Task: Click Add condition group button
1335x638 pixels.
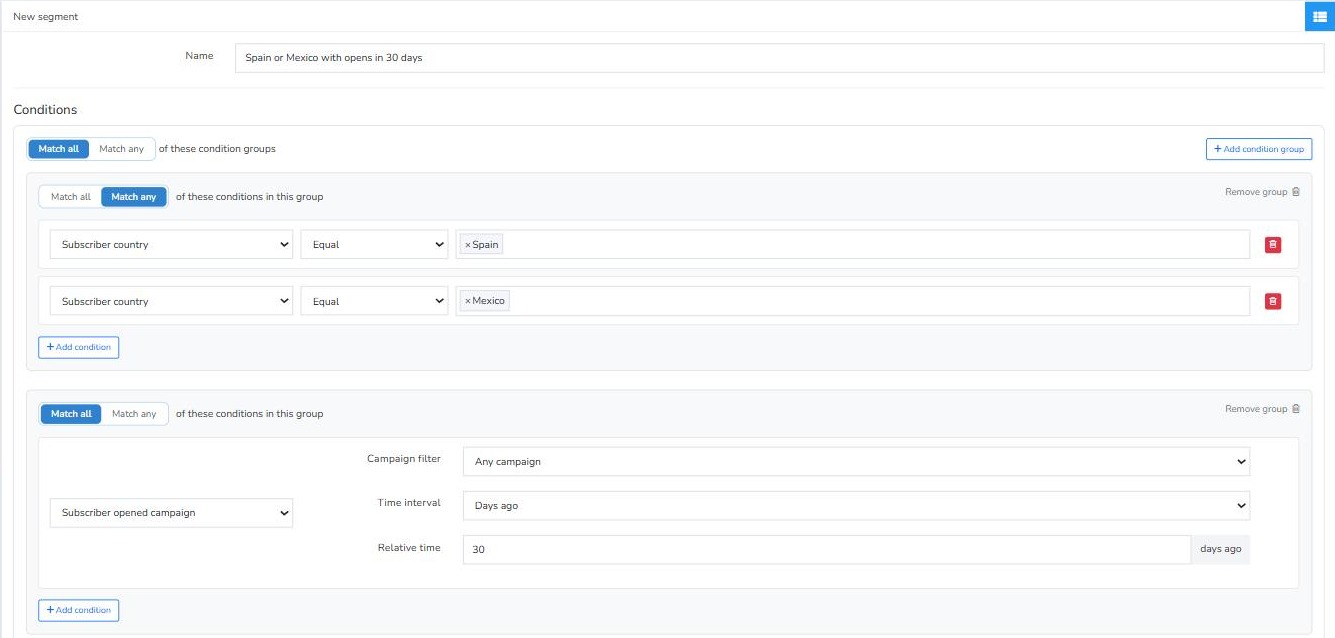Action: (1259, 149)
